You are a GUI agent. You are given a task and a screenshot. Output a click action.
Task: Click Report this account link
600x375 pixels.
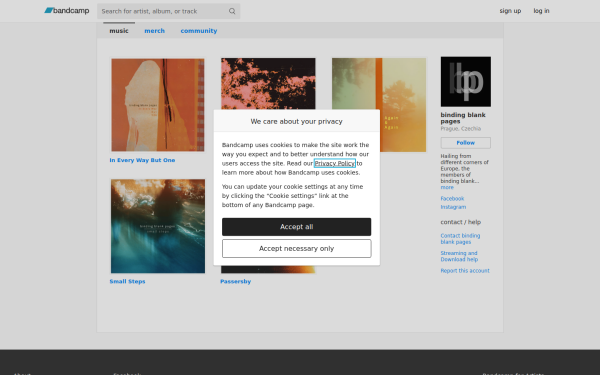[x=465, y=271]
